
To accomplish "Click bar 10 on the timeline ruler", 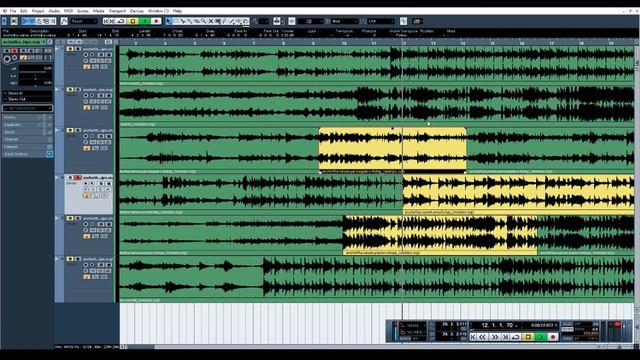I will click(344, 42).
